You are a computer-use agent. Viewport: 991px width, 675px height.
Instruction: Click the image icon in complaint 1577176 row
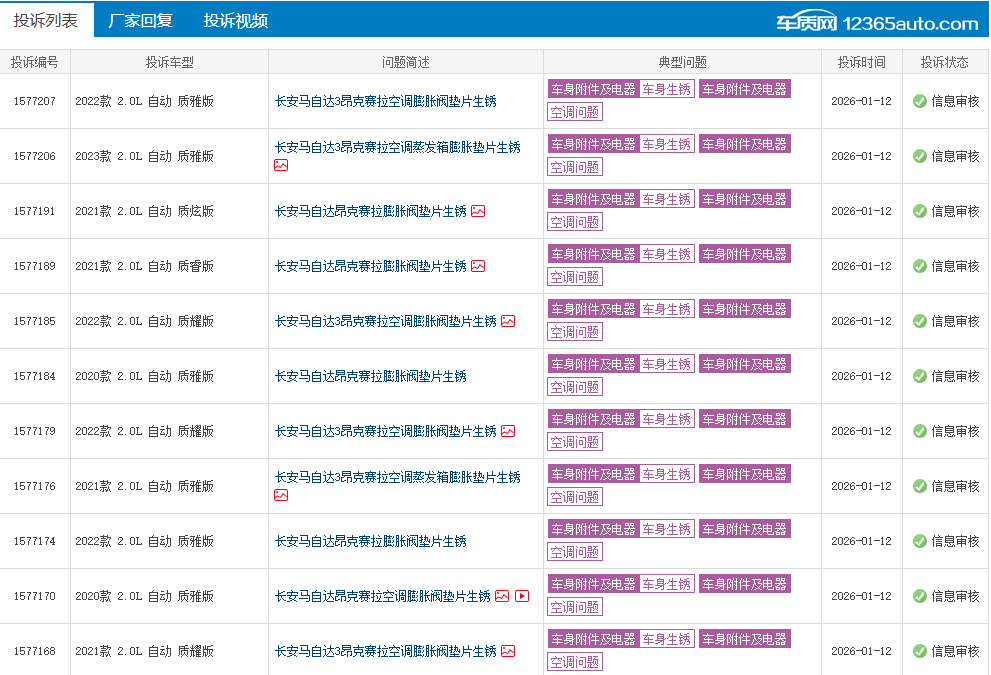(x=281, y=495)
